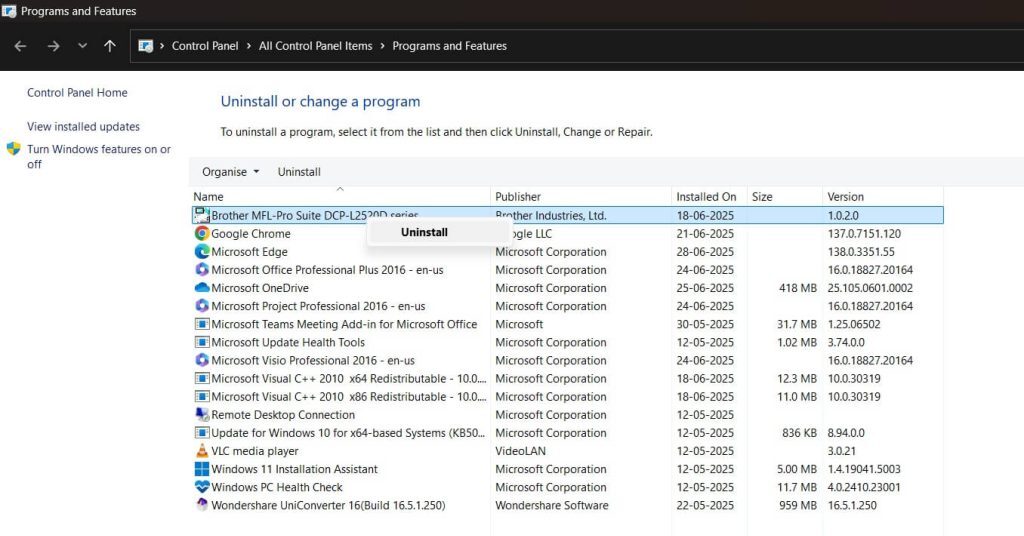Click the VLC media player cone icon
This screenshot has width=1024, height=536.
tap(202, 451)
